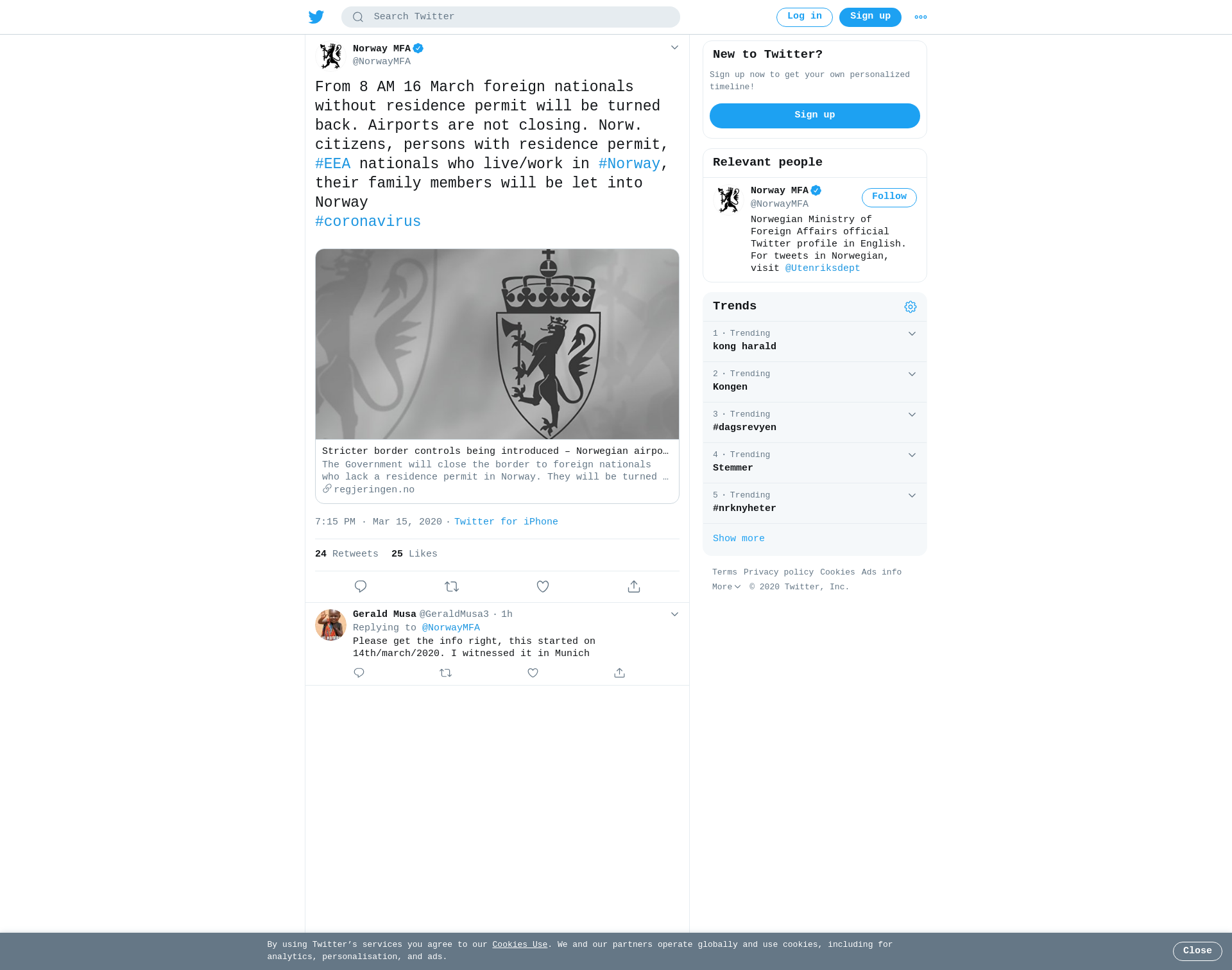The image size is (1232, 970).
Task: Open the regjeringen.no article card image
Action: pyautogui.click(x=497, y=344)
